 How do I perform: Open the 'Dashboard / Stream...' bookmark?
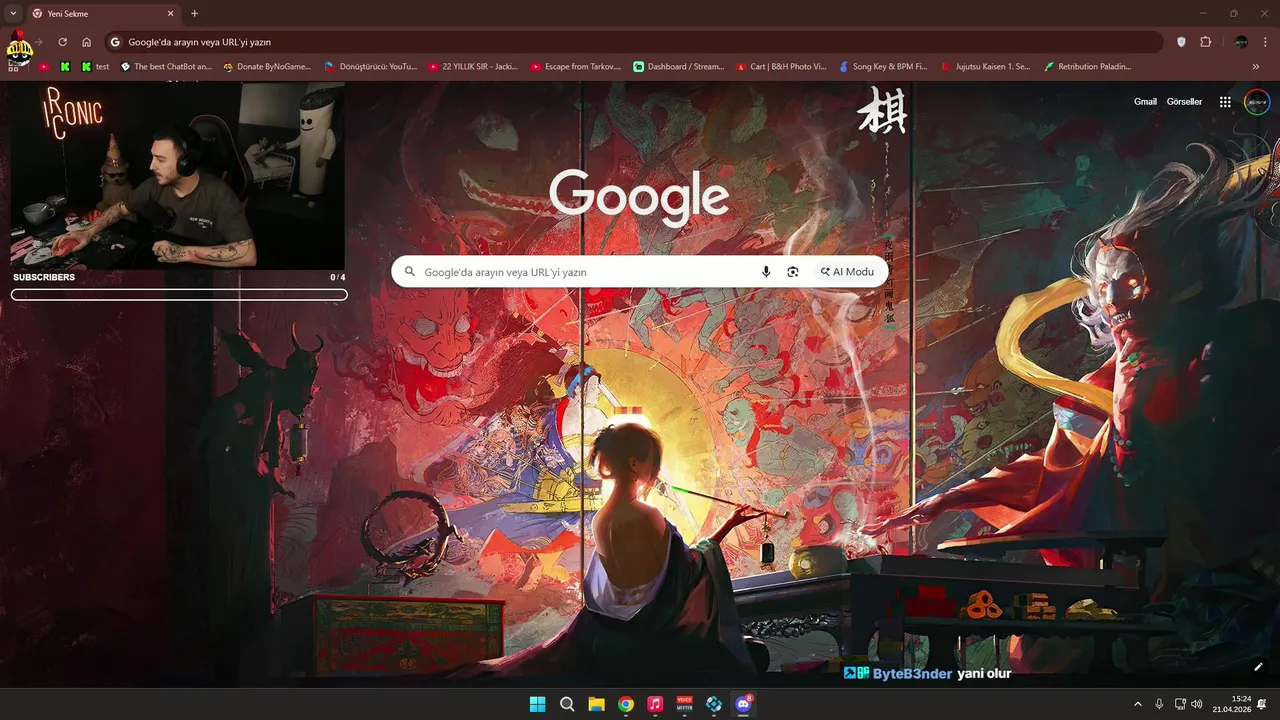tap(679, 67)
